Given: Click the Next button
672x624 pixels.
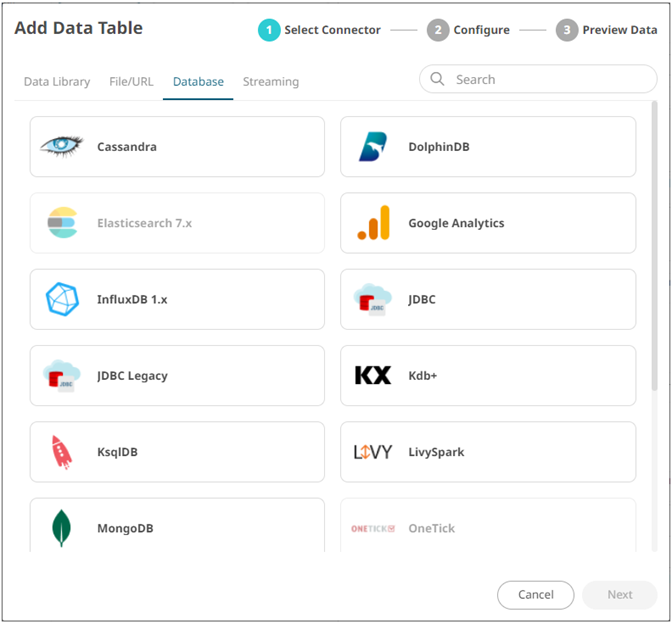Looking at the screenshot, I should (620, 595).
